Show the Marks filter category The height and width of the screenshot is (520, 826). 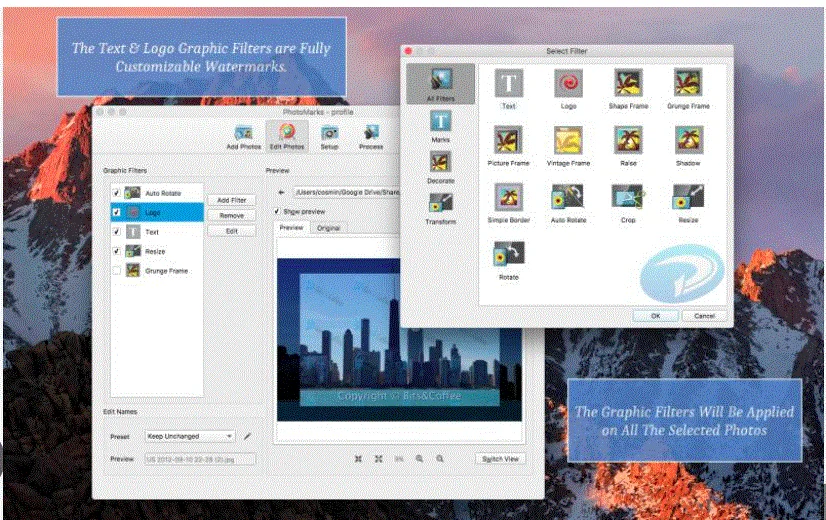pyautogui.click(x=440, y=126)
